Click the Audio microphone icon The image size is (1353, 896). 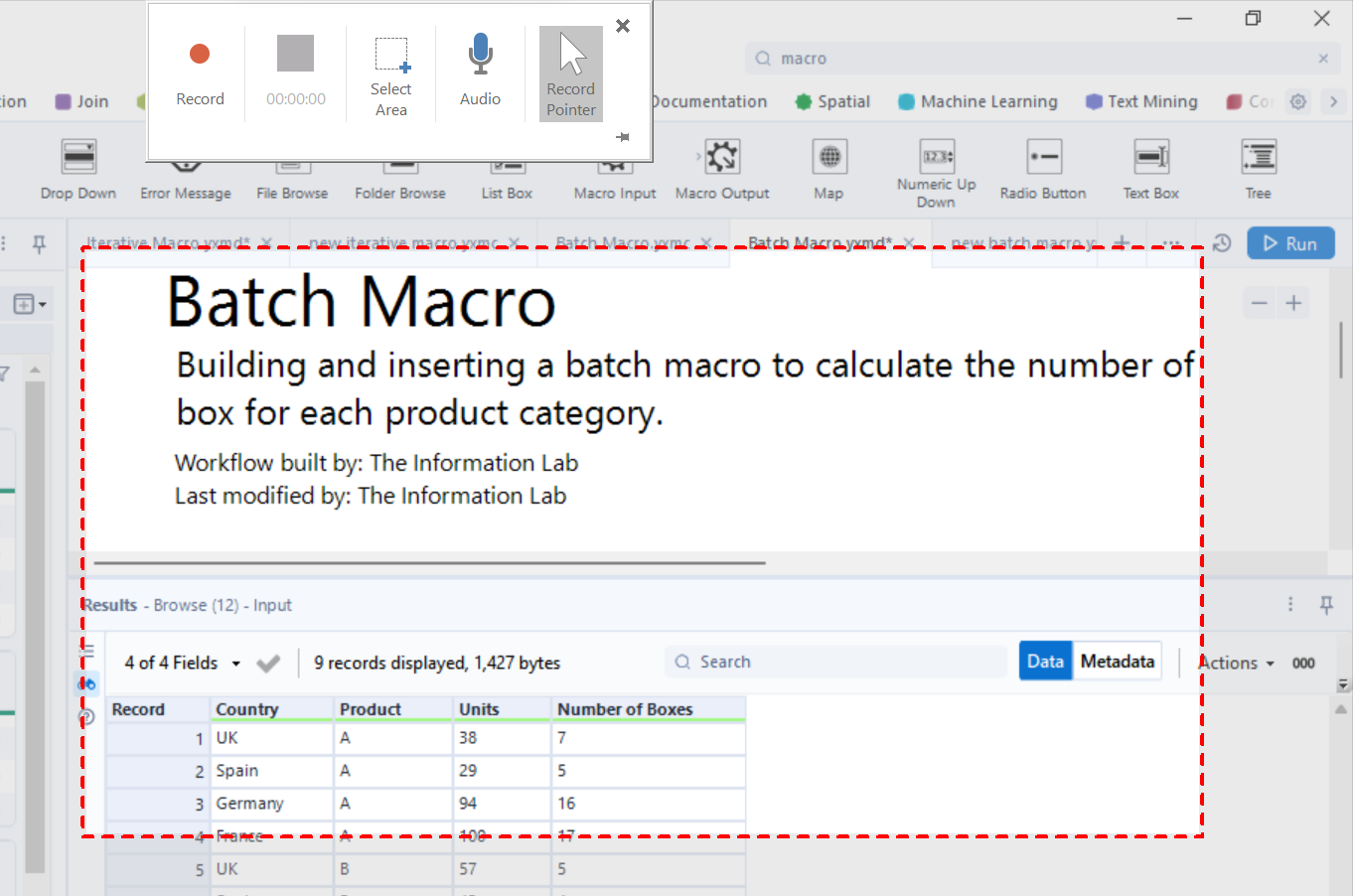(x=480, y=56)
